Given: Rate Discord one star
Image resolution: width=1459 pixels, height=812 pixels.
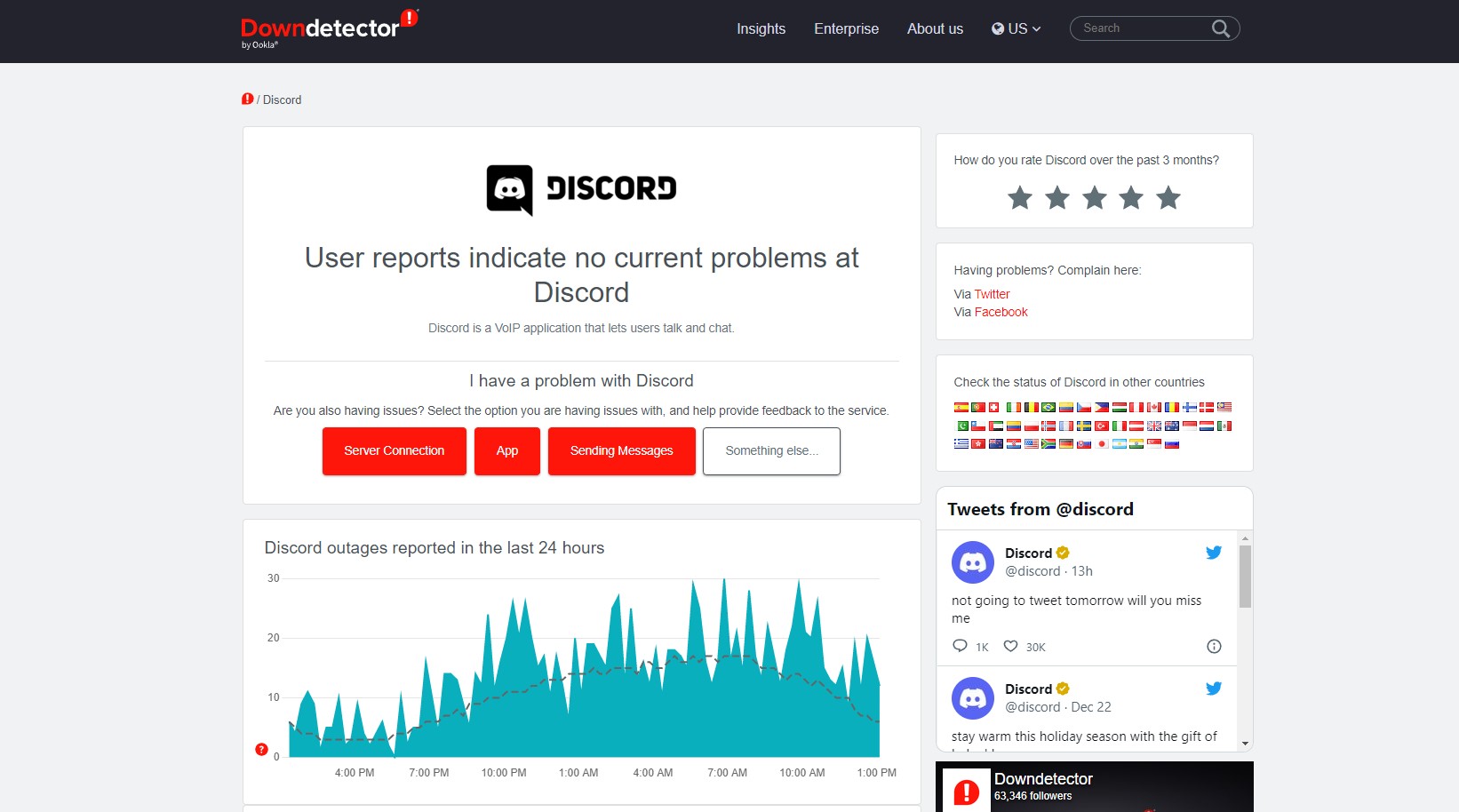Looking at the screenshot, I should [1020, 197].
